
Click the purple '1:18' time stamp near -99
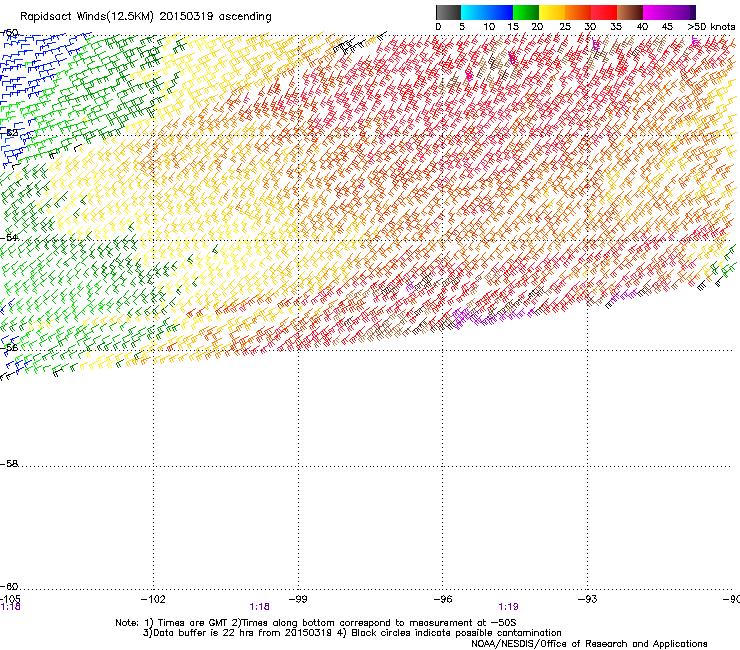coord(260,607)
